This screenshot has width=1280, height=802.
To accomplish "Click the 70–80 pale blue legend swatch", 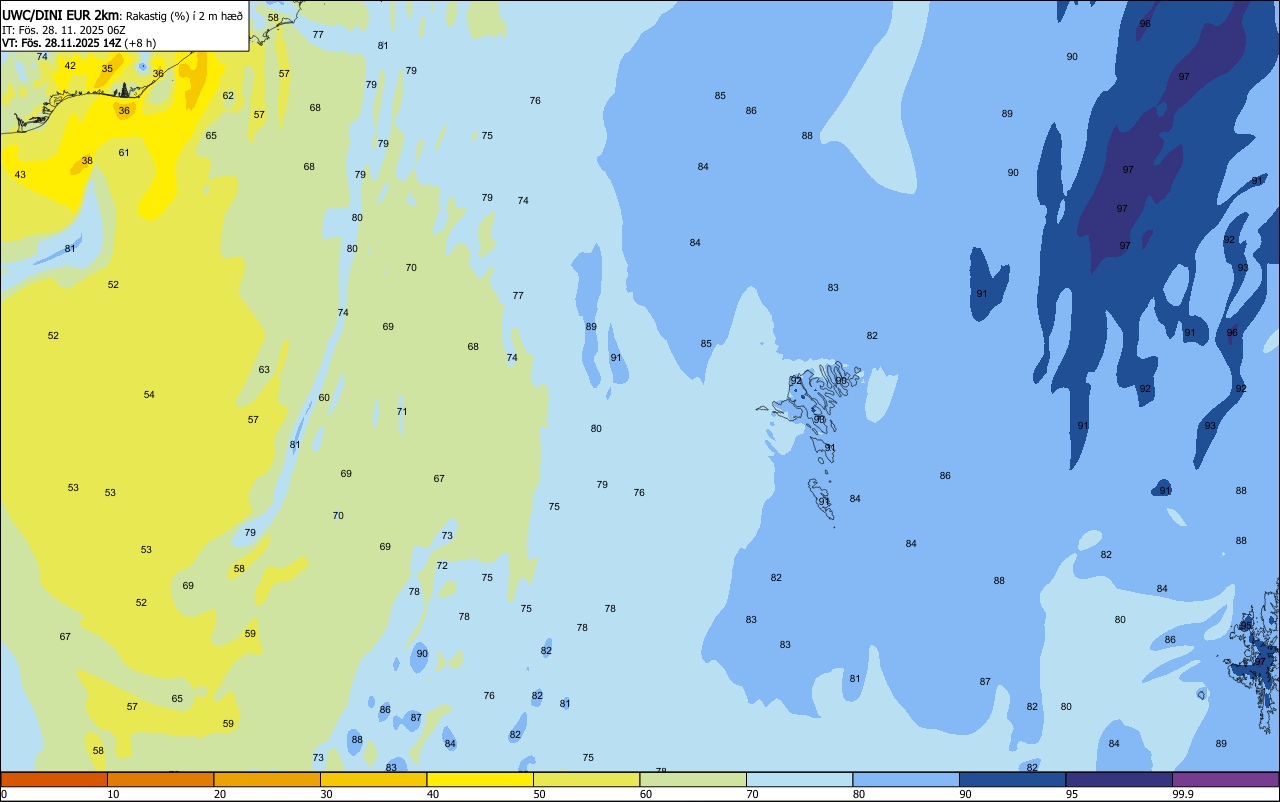I will pyautogui.click(x=799, y=779).
